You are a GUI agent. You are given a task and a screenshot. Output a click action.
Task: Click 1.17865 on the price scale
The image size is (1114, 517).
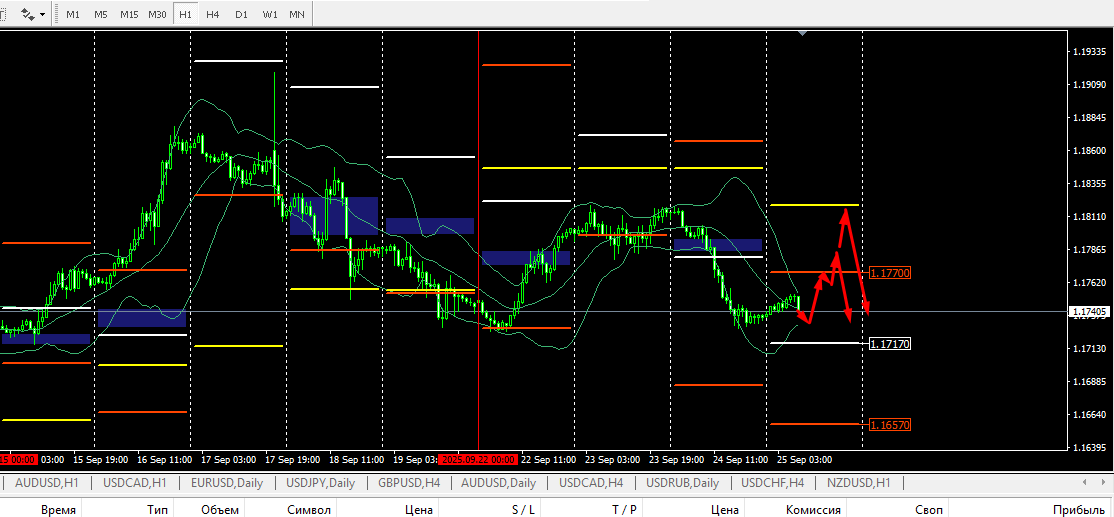[x=1090, y=249]
